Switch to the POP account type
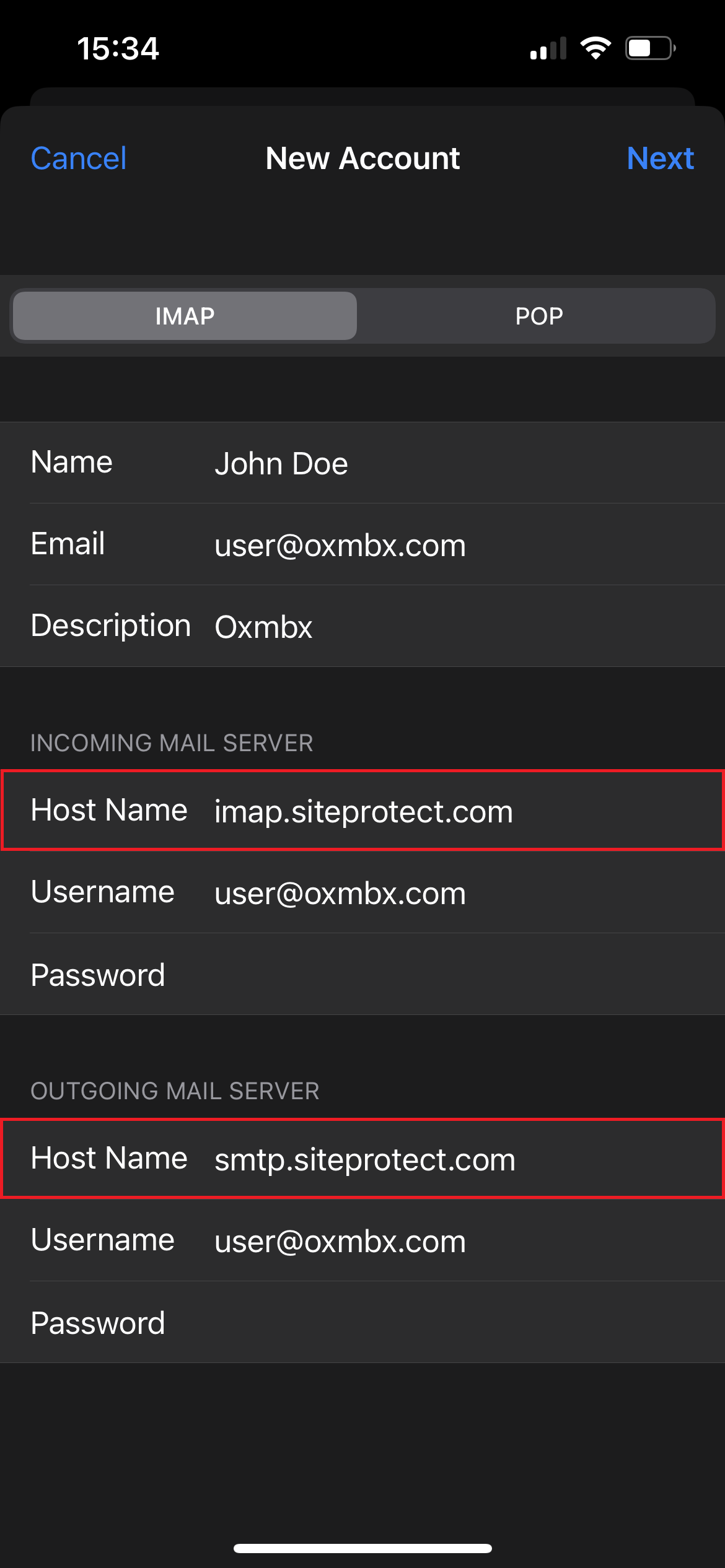 (x=538, y=316)
